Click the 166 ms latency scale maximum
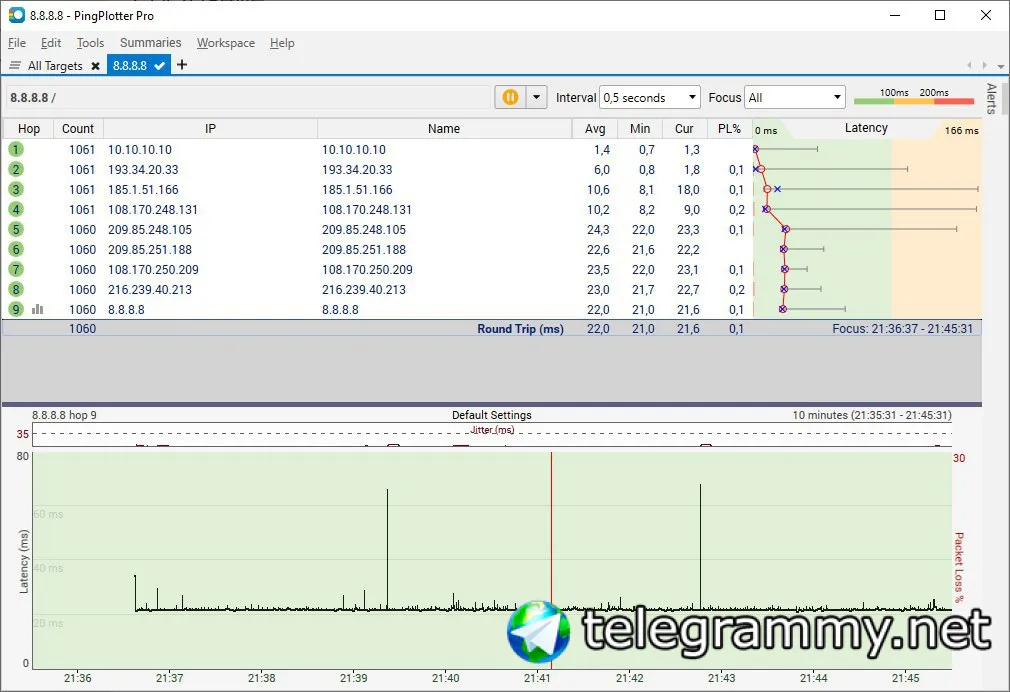 [x=961, y=130]
